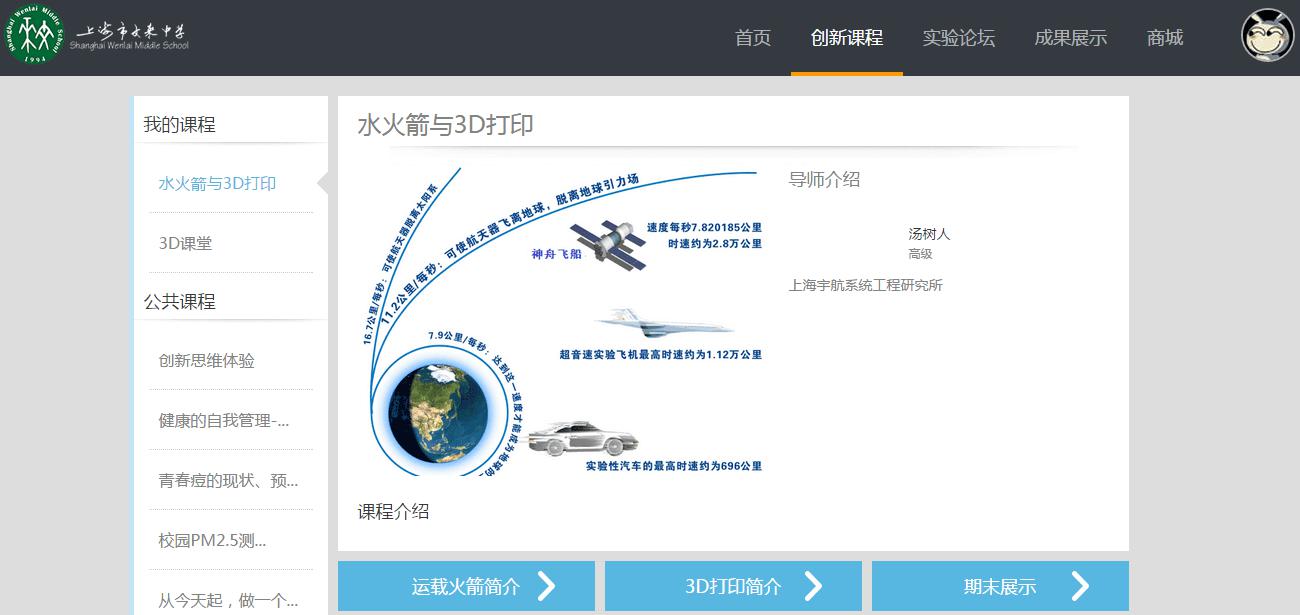1300x615 pixels.
Task: Open 实验论坛 from the top menu
Action: point(958,38)
